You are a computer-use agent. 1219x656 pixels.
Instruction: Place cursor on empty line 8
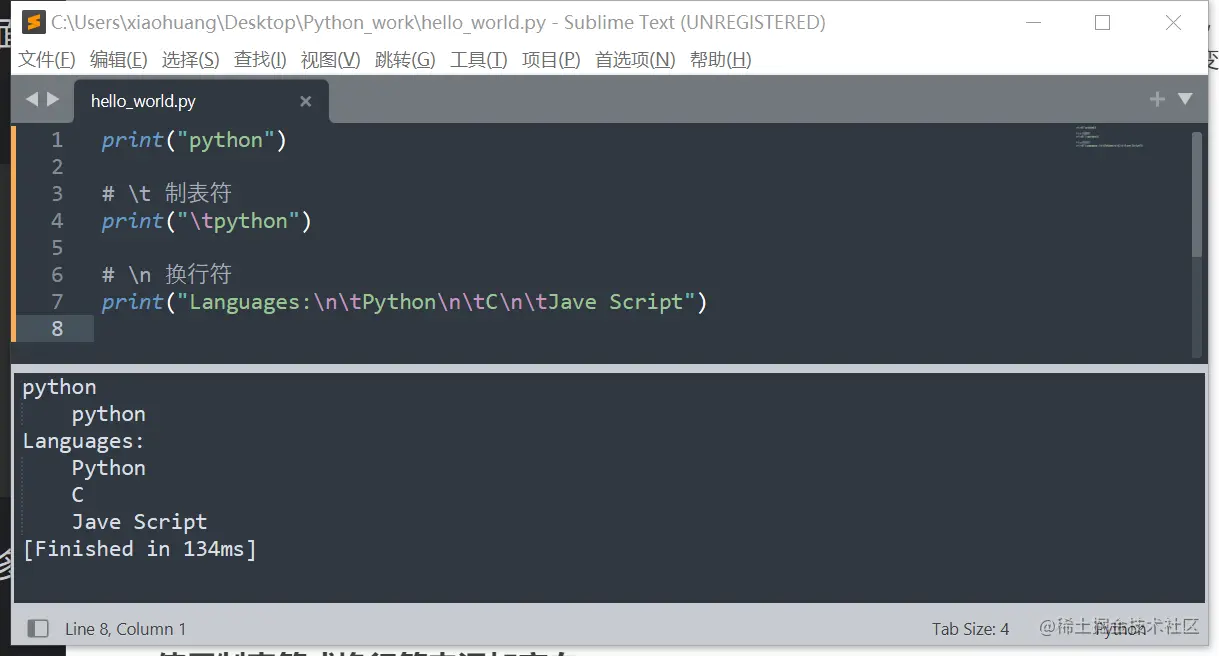tap(640, 329)
